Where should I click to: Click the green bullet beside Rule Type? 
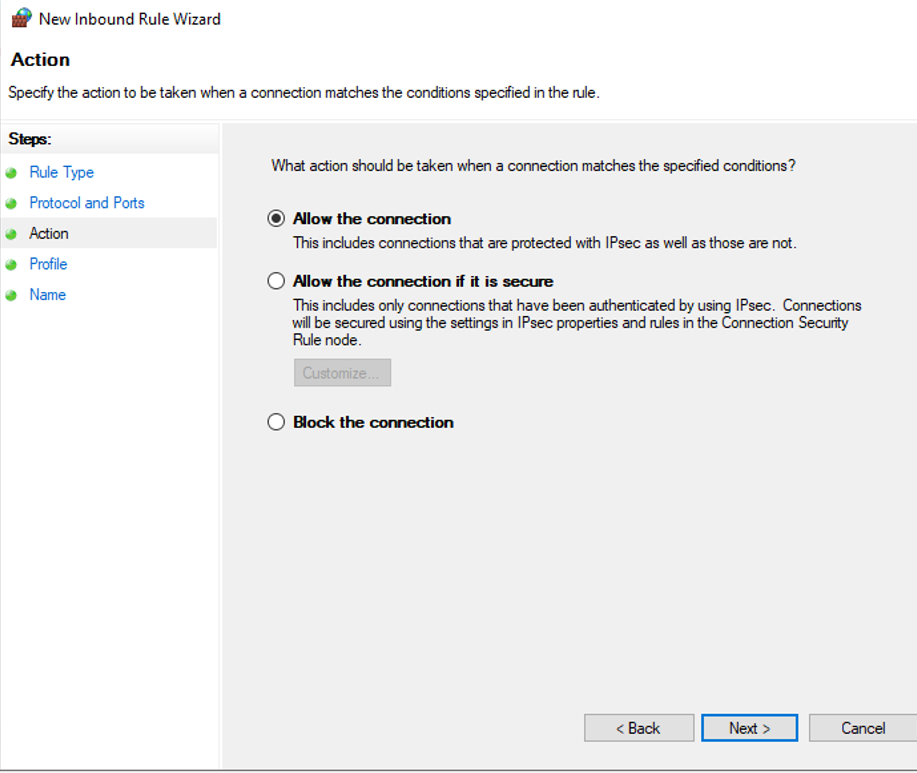pyautogui.click(x=11, y=173)
